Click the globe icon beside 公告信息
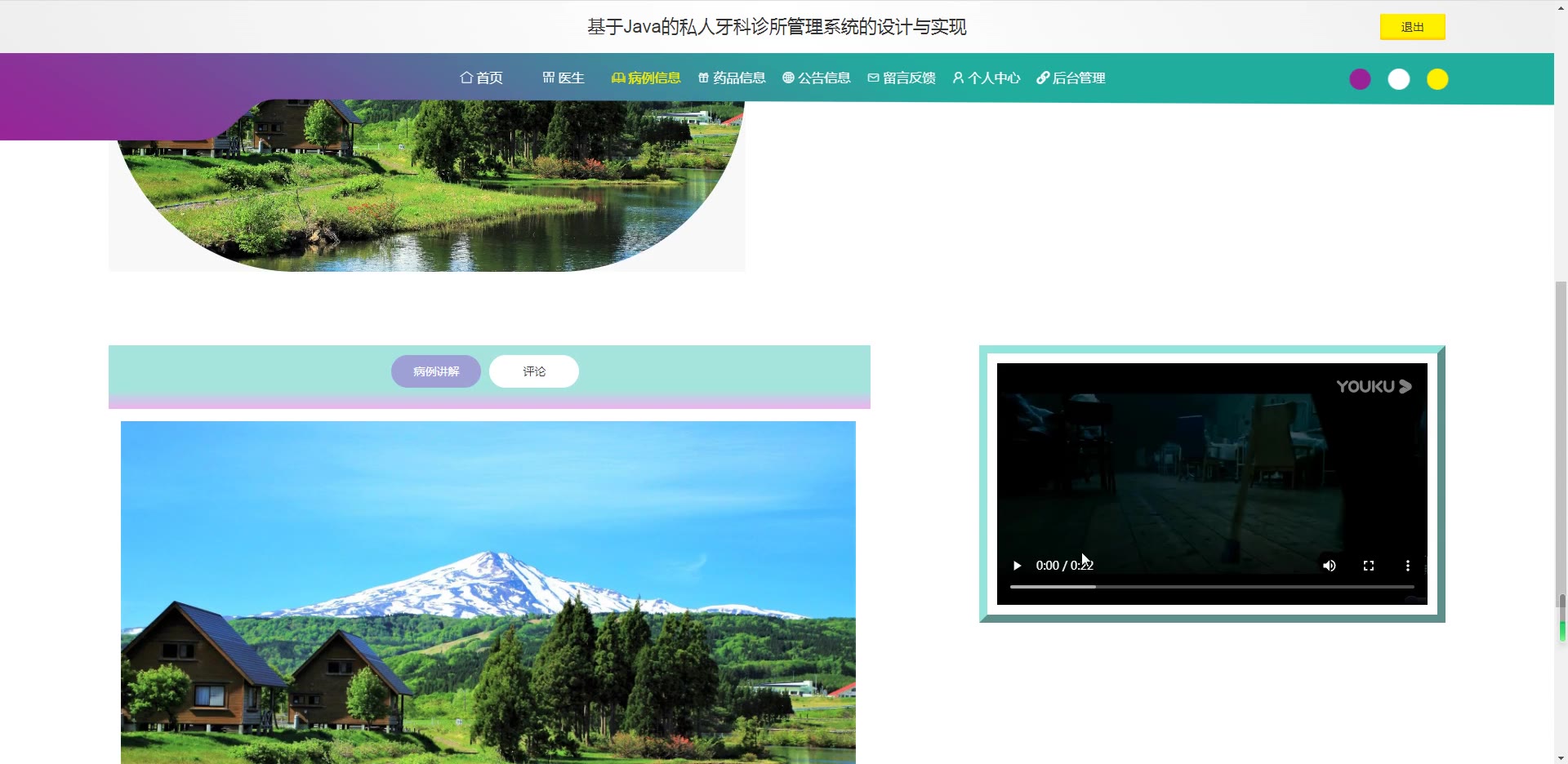 click(788, 78)
